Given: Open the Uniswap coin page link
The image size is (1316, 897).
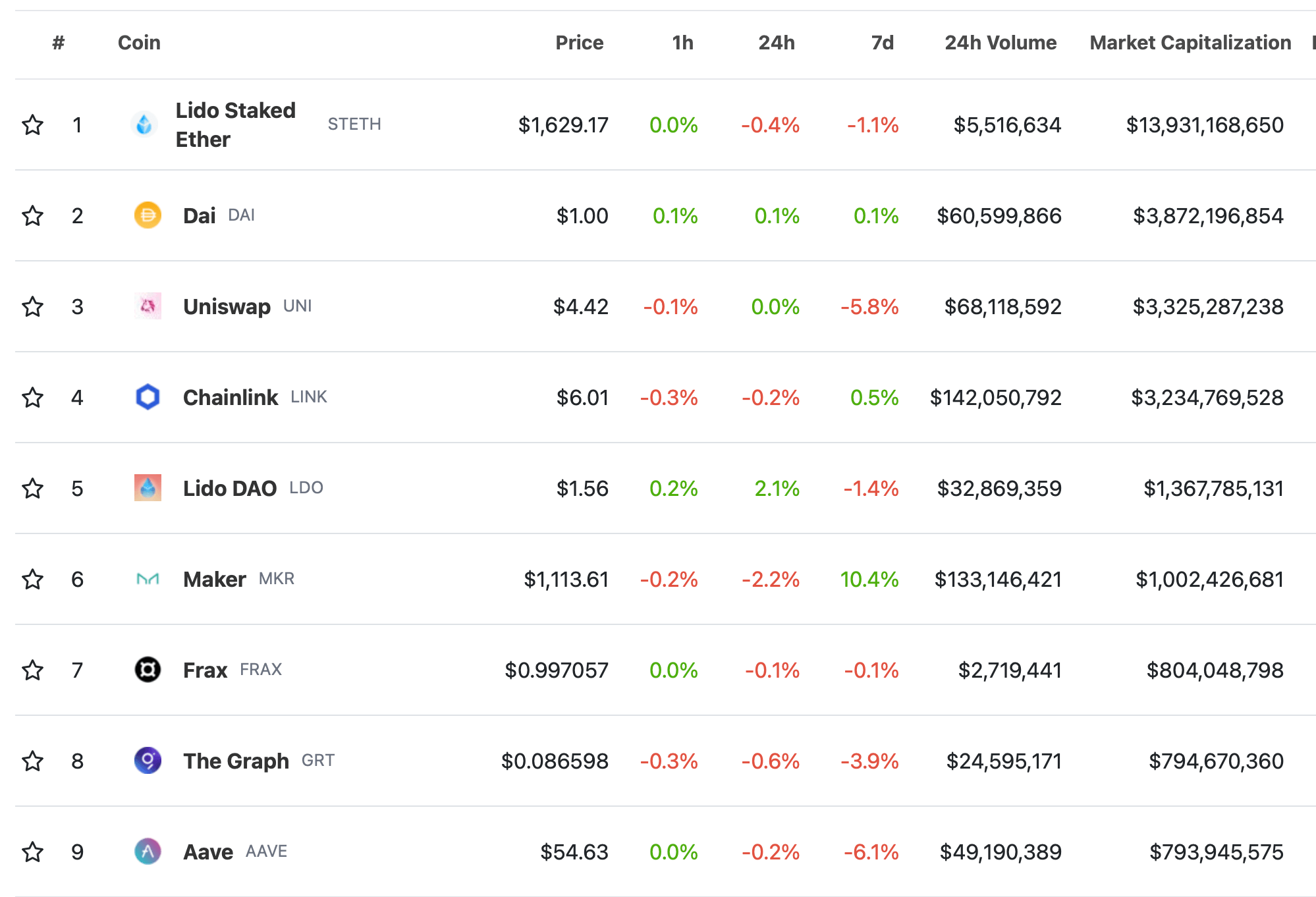Looking at the screenshot, I should pyautogui.click(x=227, y=306).
